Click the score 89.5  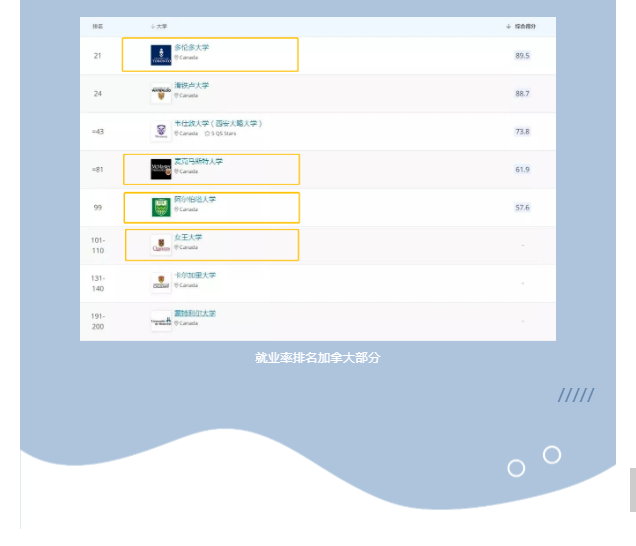click(522, 56)
